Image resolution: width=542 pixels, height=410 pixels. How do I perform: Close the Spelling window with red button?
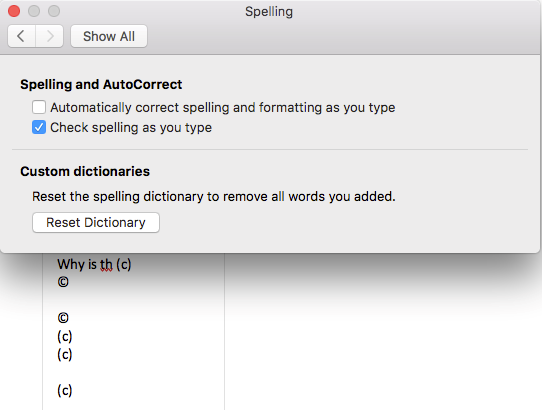[14, 11]
